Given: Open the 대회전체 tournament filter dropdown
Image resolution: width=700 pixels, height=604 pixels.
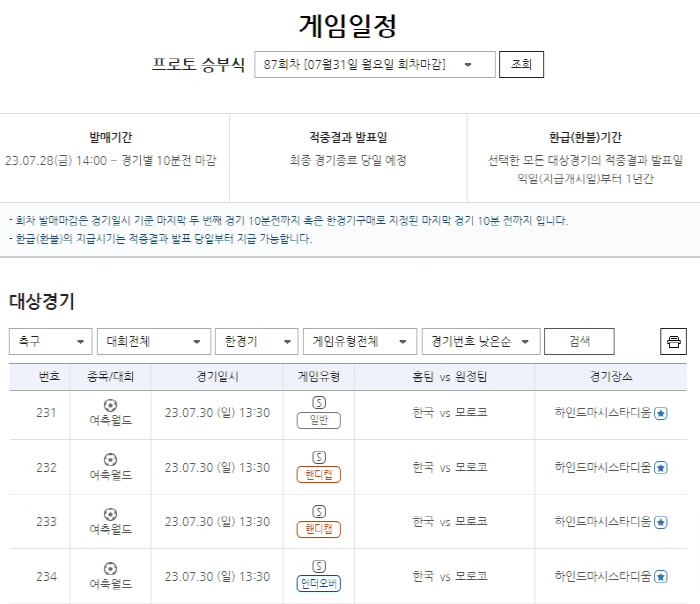Looking at the screenshot, I should pyautogui.click(x=154, y=342).
